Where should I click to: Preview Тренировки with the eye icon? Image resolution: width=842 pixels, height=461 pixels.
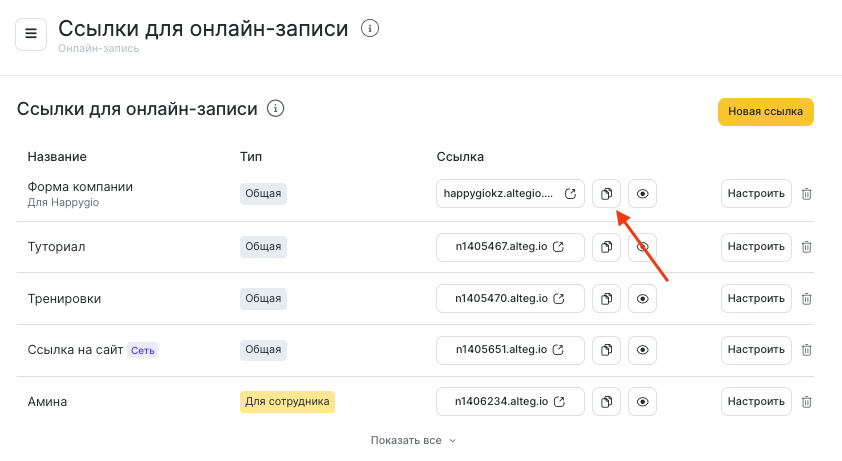click(x=643, y=298)
